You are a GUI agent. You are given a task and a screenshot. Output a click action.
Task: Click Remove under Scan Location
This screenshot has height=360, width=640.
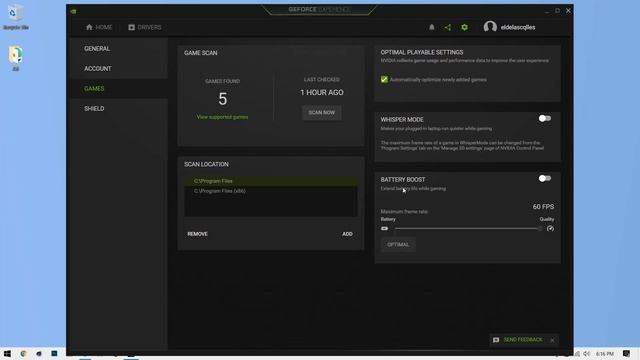[x=198, y=234]
